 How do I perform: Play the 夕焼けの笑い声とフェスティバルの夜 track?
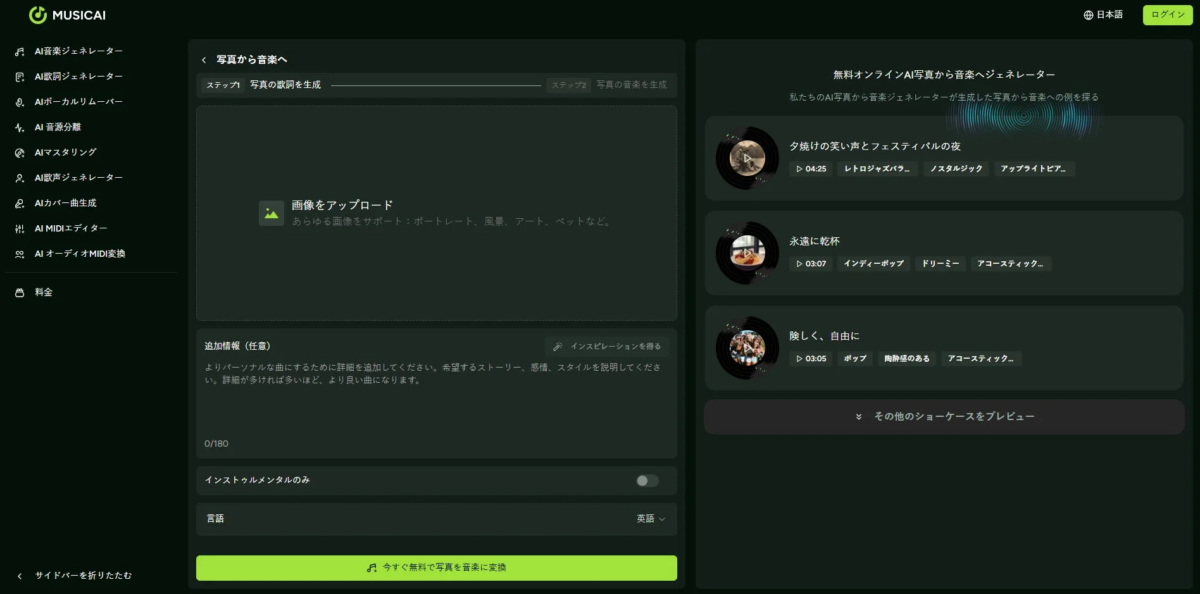(x=745, y=156)
